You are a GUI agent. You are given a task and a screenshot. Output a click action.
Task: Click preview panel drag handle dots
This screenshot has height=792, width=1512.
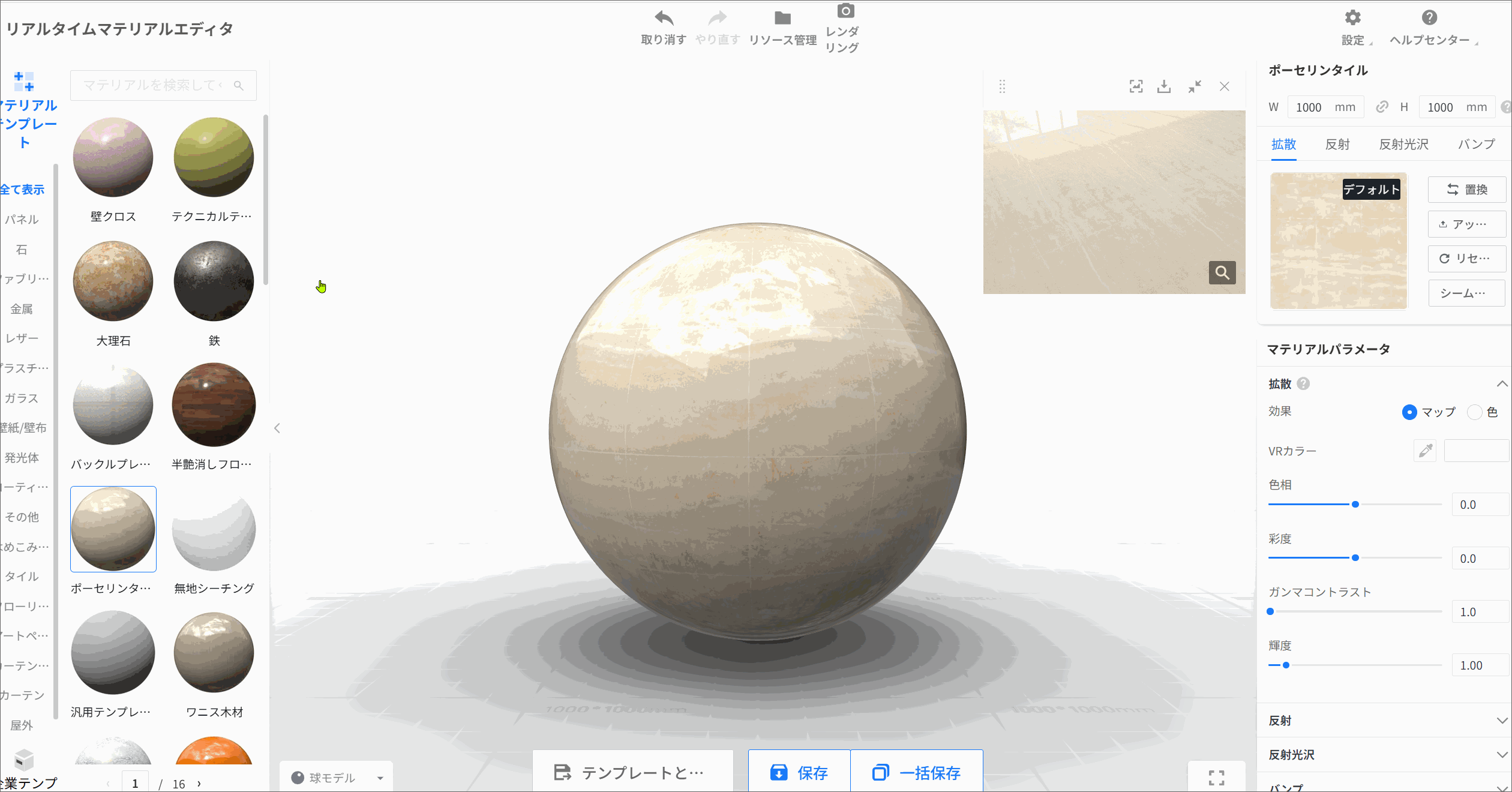(1002, 86)
